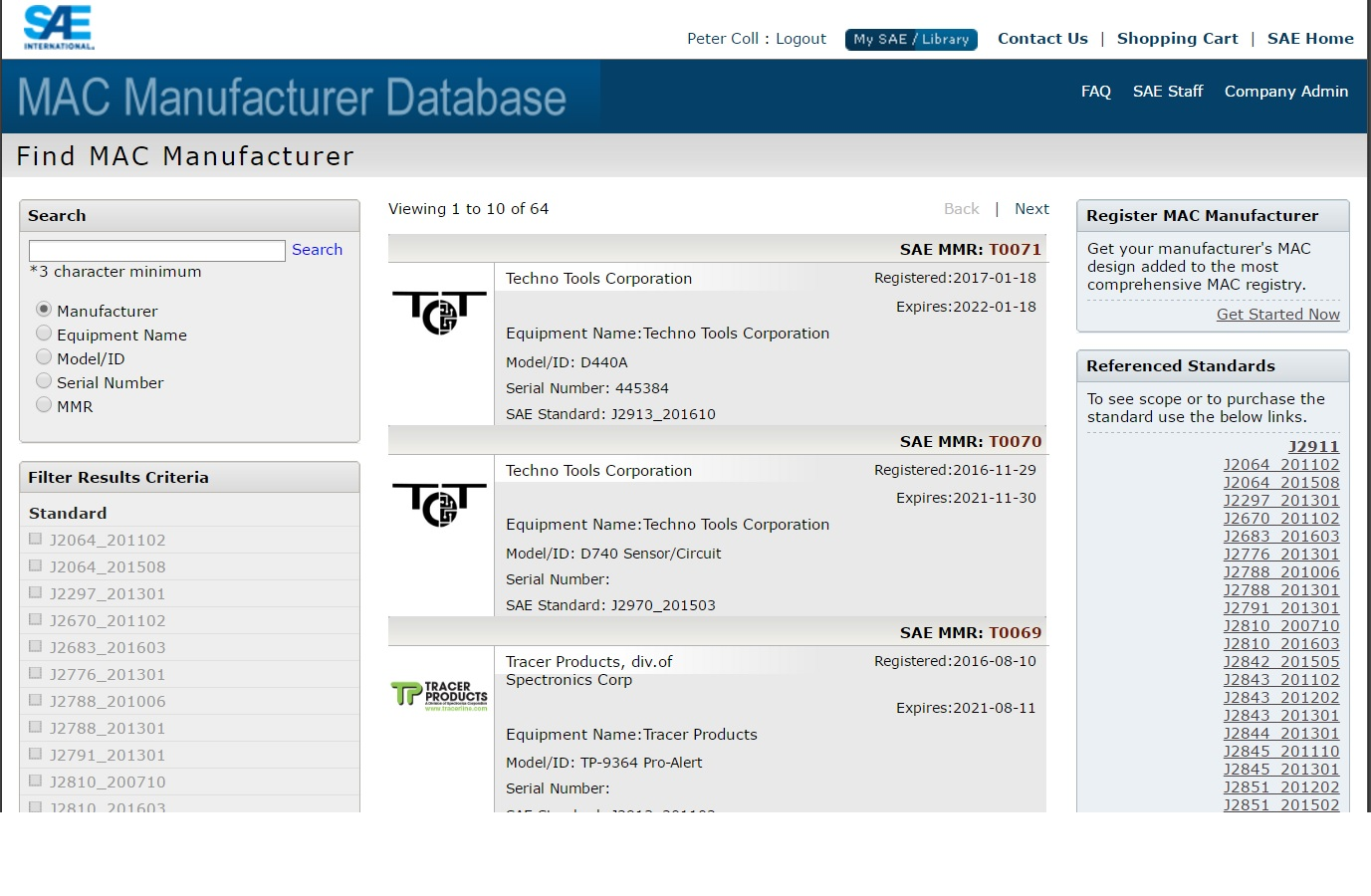
Task: Go to Next results page
Action: [1031, 209]
